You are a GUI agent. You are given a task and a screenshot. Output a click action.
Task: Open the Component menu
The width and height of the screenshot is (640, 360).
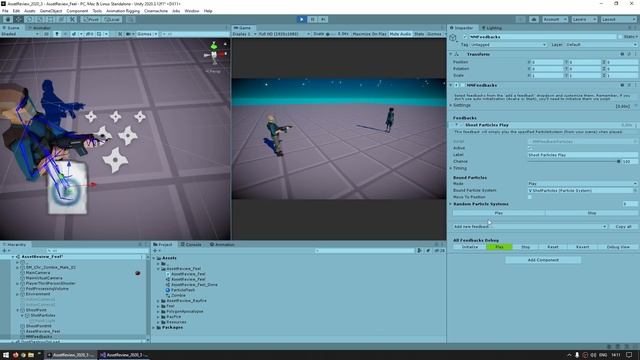tap(77, 11)
